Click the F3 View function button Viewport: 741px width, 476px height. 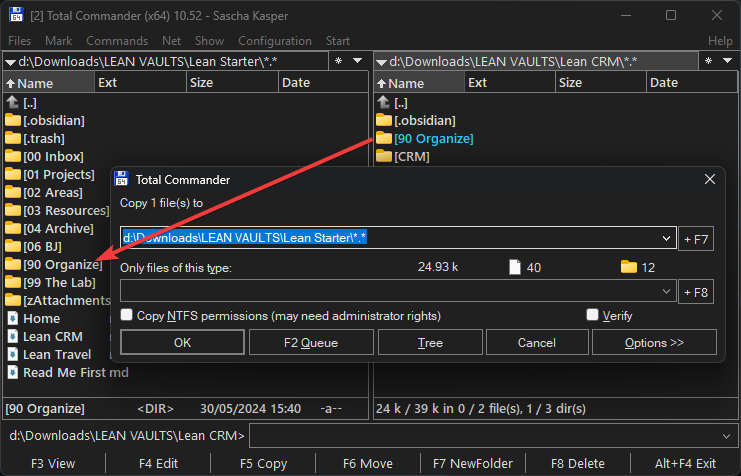point(53,464)
